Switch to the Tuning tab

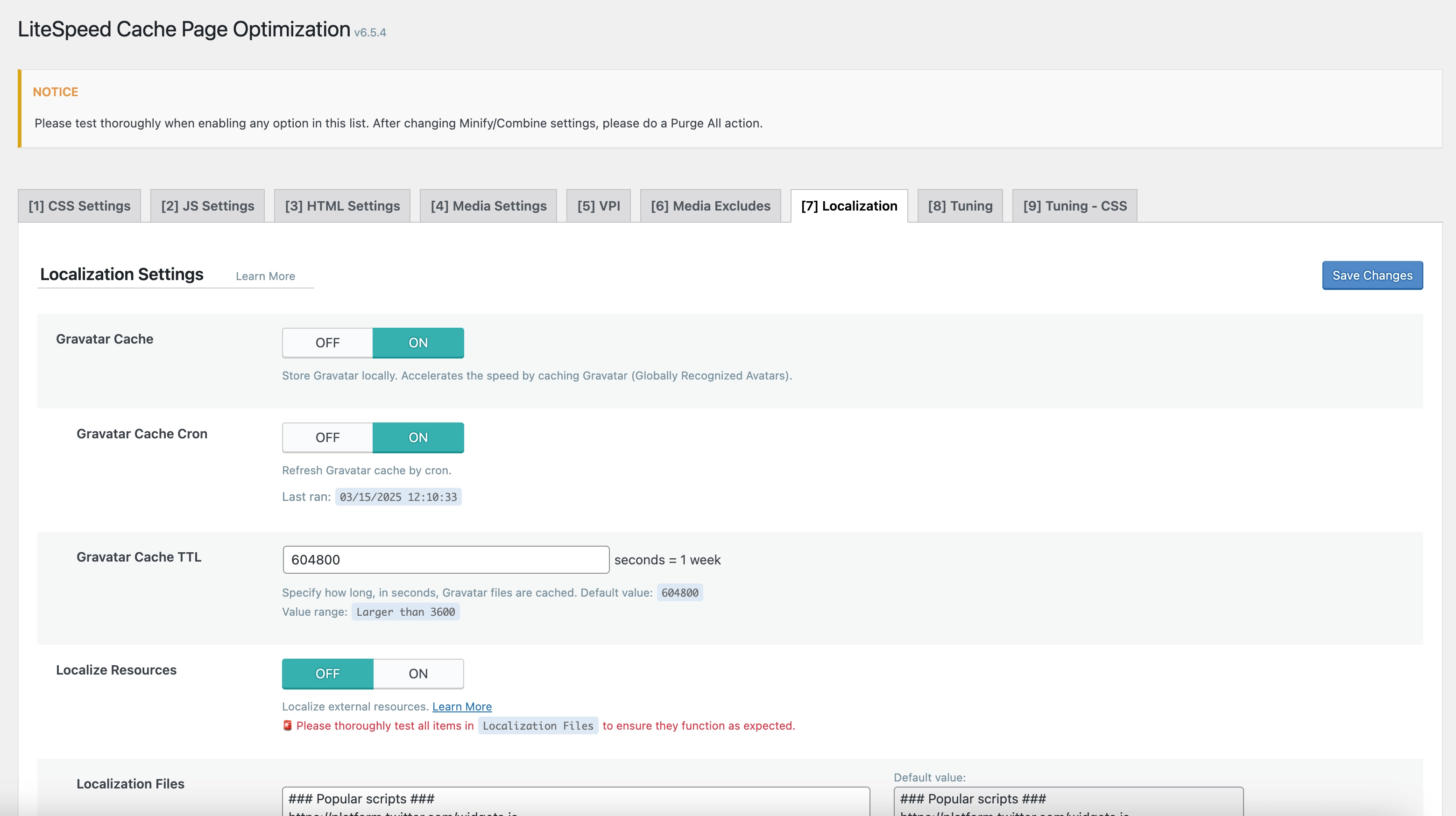tap(960, 206)
